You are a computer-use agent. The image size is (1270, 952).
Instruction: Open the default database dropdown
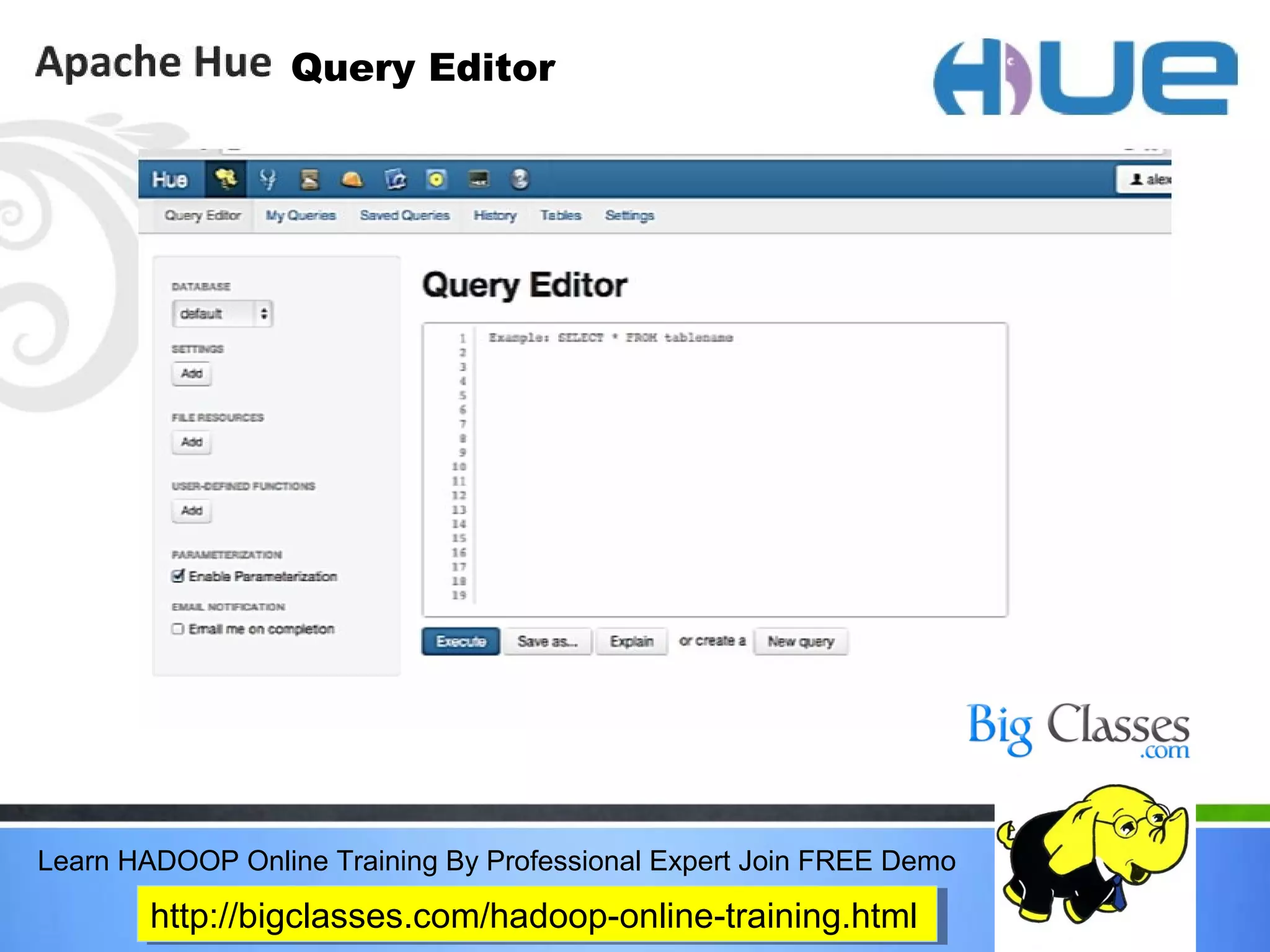[222, 314]
